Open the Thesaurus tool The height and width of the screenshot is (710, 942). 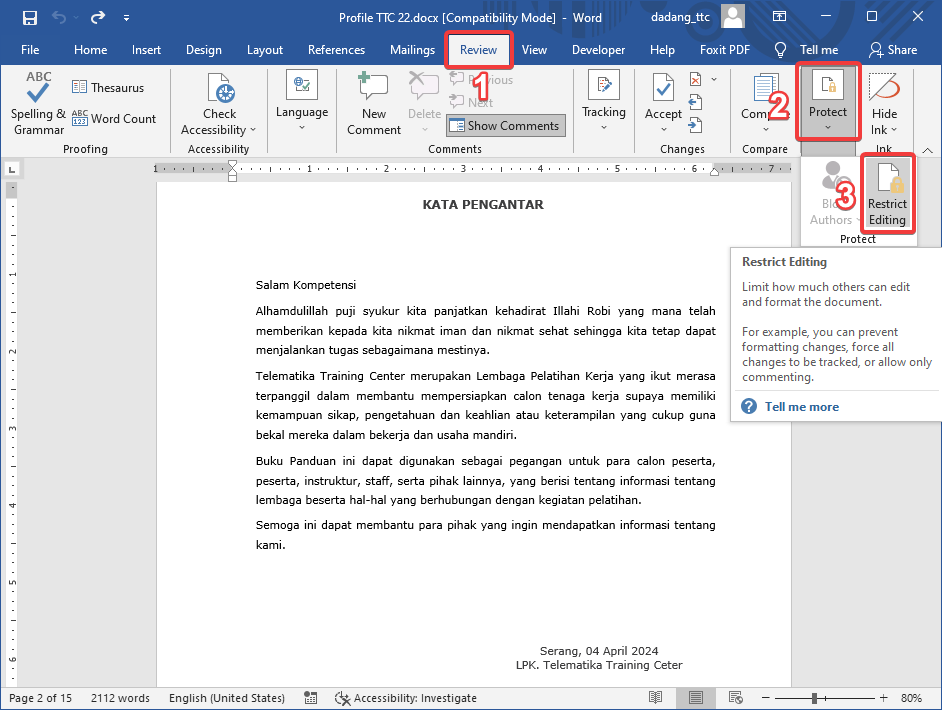[x=108, y=88]
